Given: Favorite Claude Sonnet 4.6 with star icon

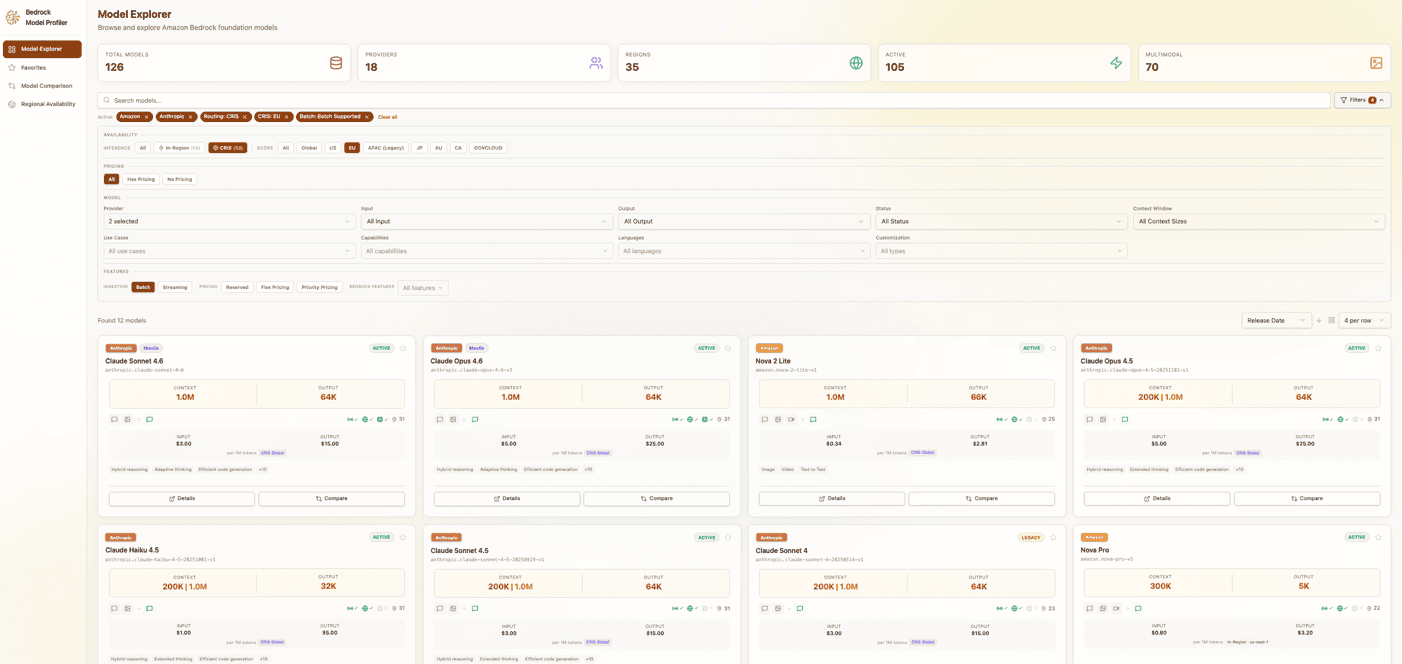Looking at the screenshot, I should [x=403, y=348].
